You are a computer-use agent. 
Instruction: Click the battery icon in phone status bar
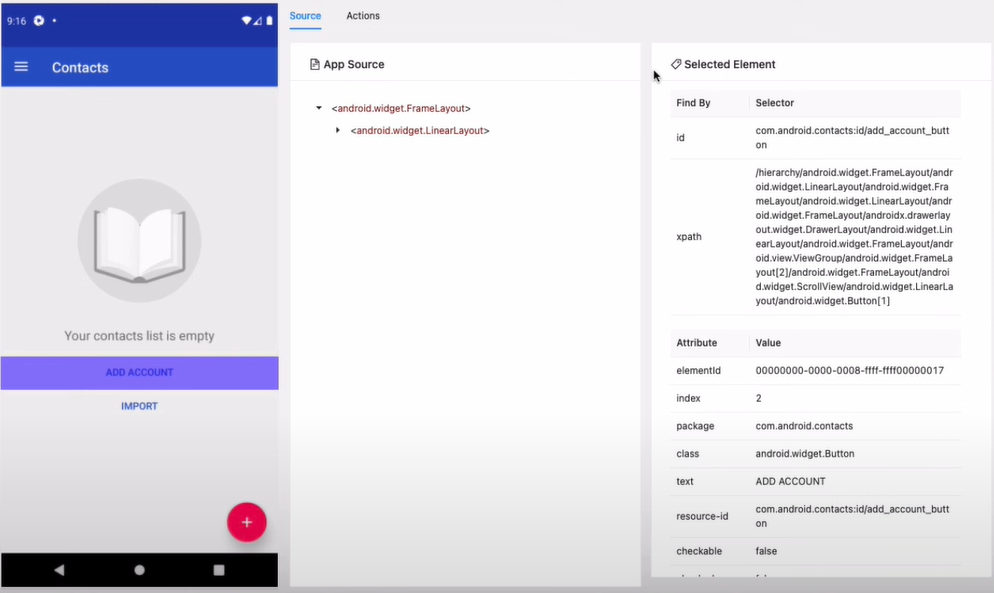tap(269, 21)
